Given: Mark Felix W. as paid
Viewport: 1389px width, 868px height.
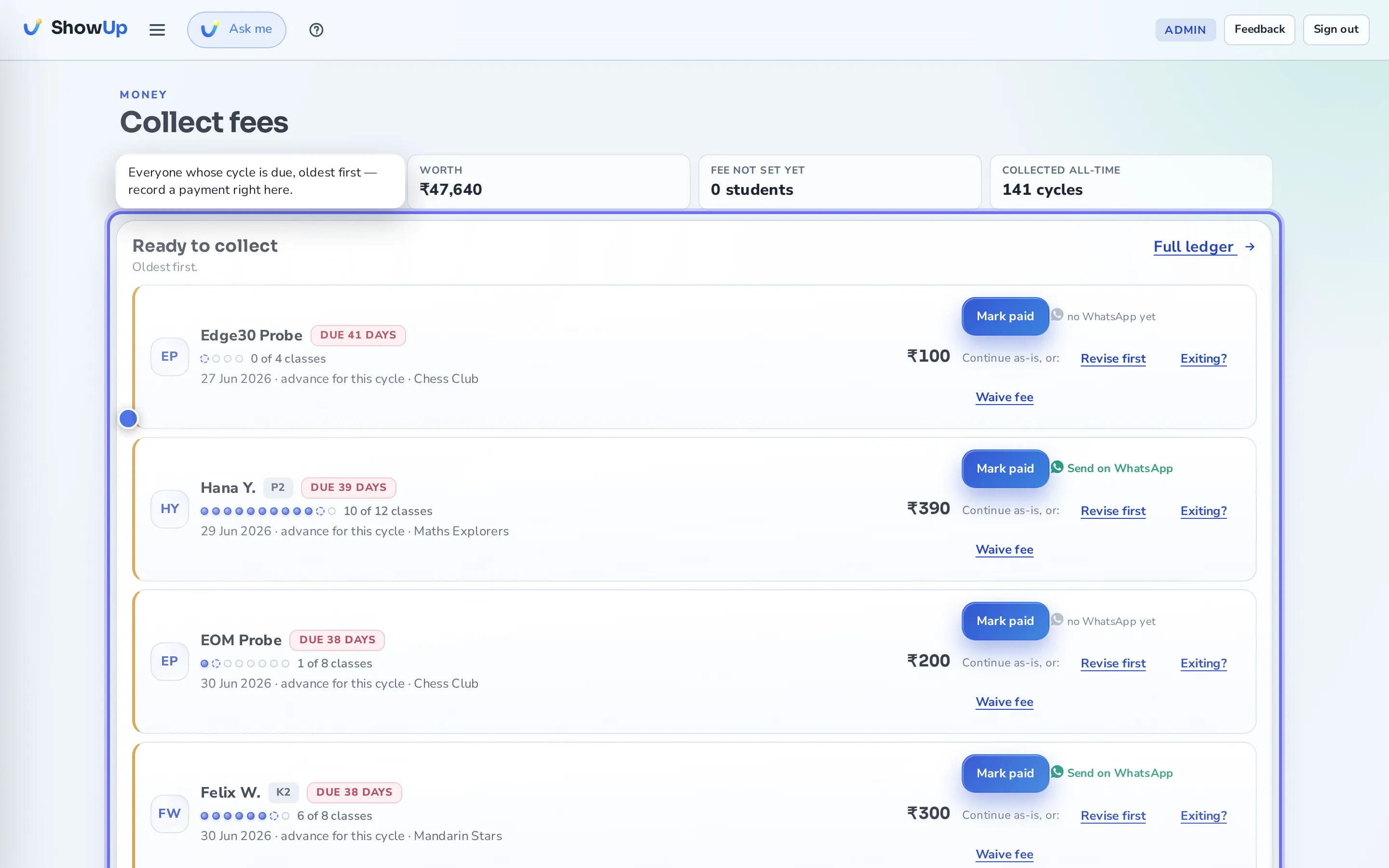Looking at the screenshot, I should pyautogui.click(x=1005, y=773).
